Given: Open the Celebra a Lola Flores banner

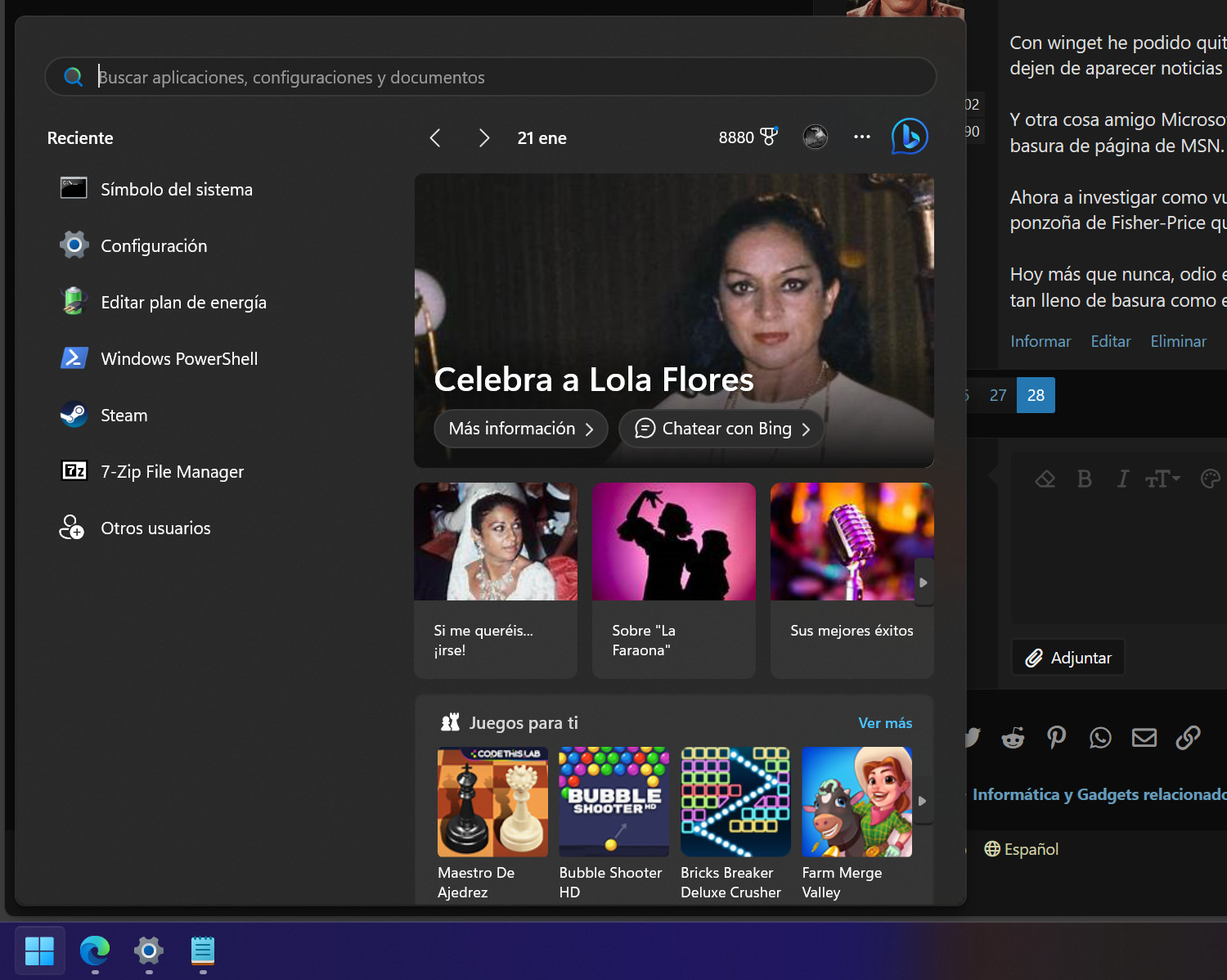Looking at the screenshot, I should click(674, 320).
